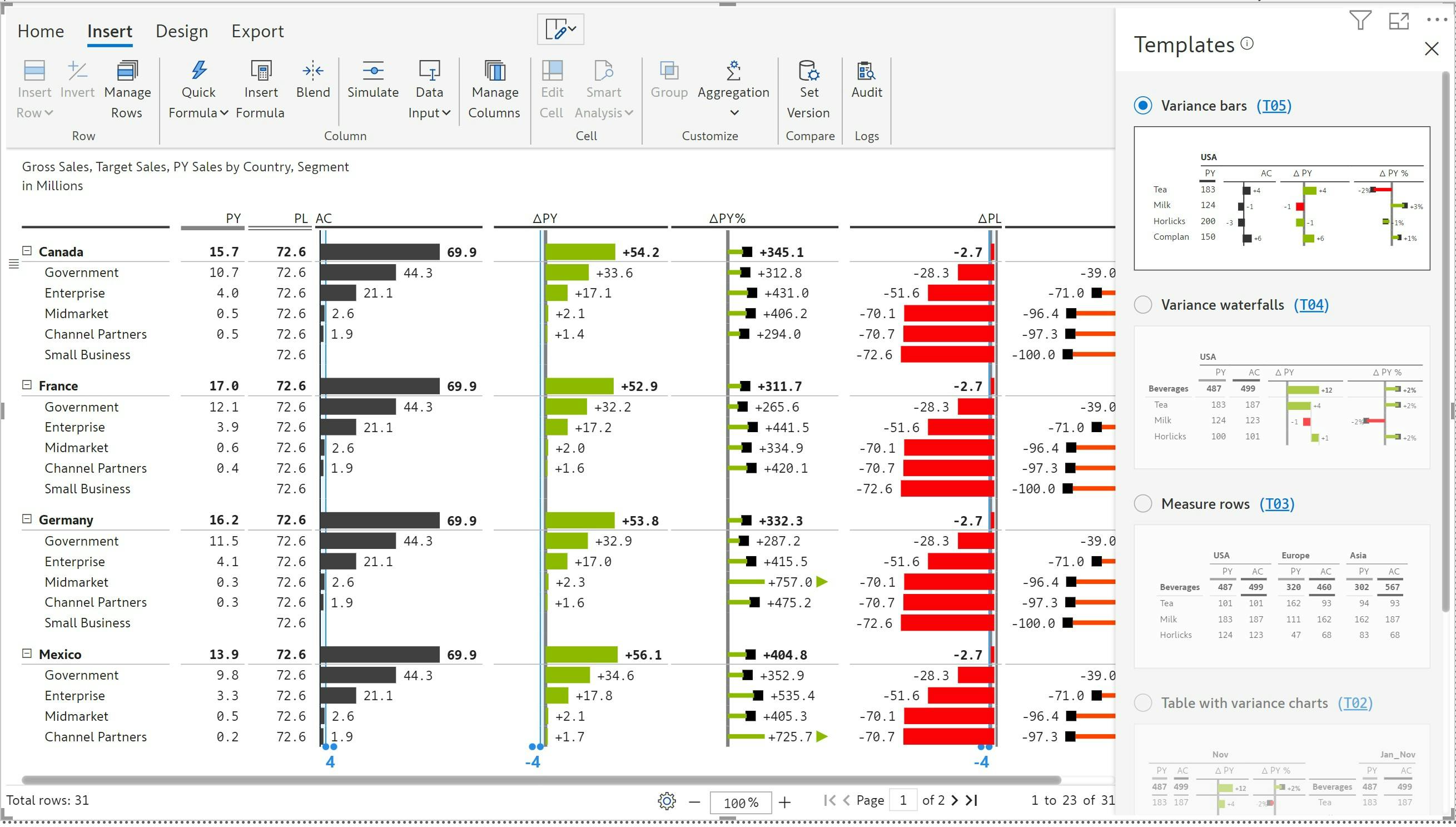Open the settings gear near zoom
This screenshot has width=1456, height=827.
[x=667, y=801]
